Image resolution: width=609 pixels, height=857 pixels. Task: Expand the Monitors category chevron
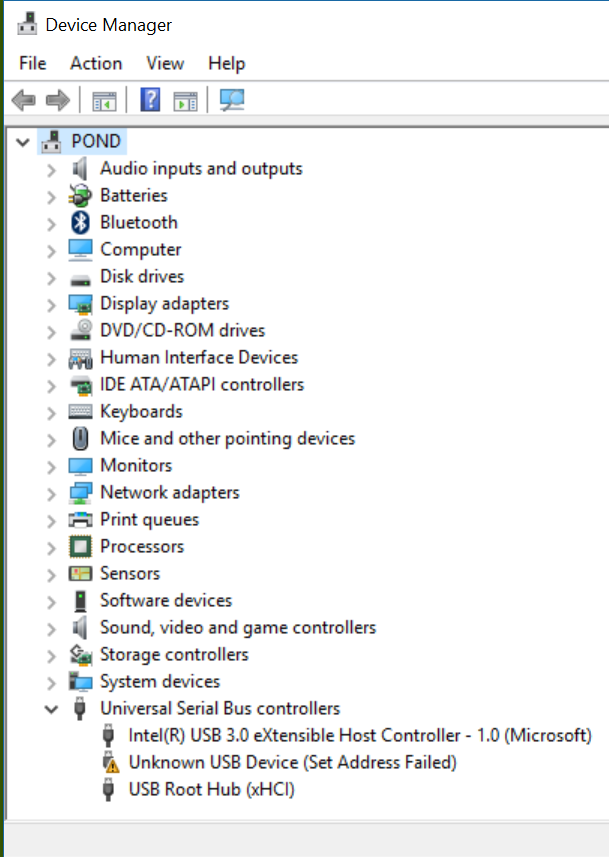(x=51, y=467)
